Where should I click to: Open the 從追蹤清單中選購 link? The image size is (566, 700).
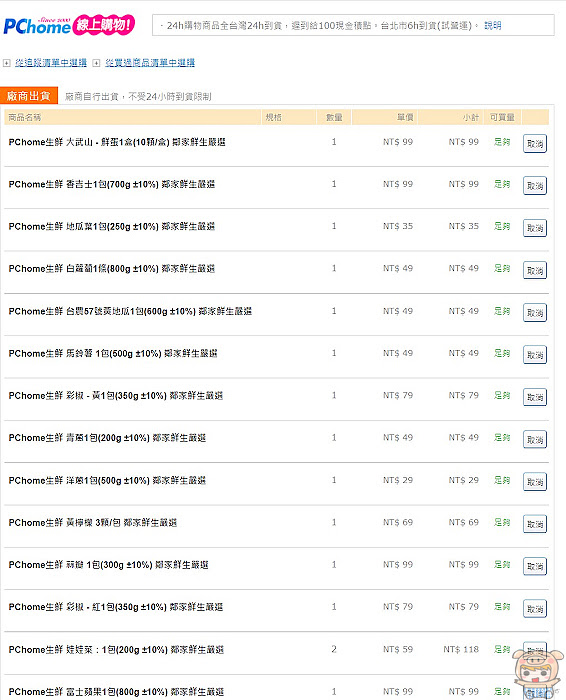coord(51,63)
